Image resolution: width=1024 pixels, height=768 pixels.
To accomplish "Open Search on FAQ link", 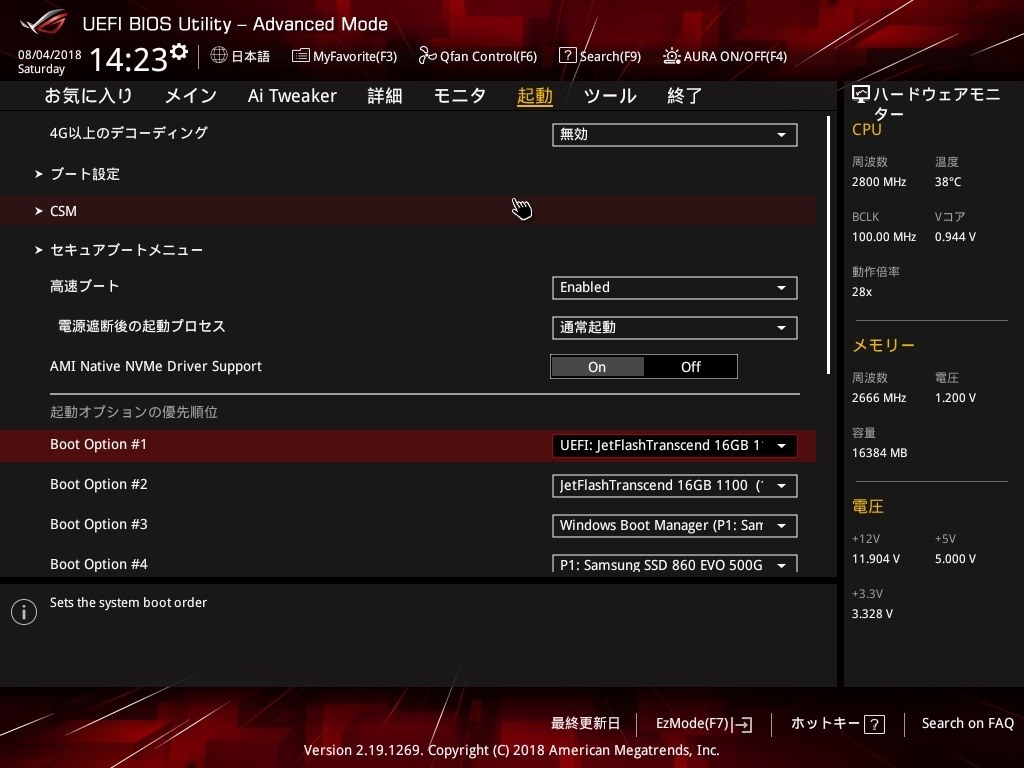I will point(967,724).
